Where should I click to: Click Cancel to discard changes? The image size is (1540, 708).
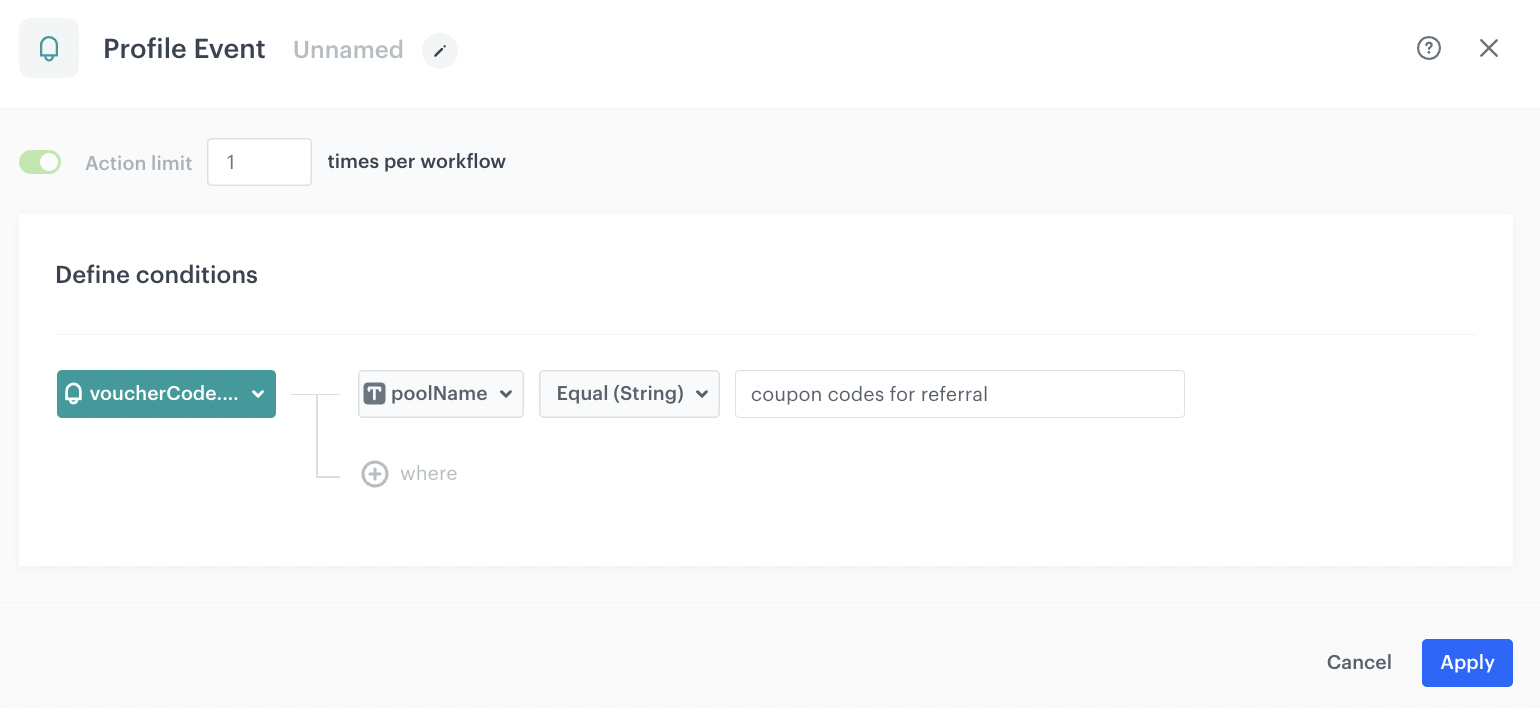(x=1359, y=662)
